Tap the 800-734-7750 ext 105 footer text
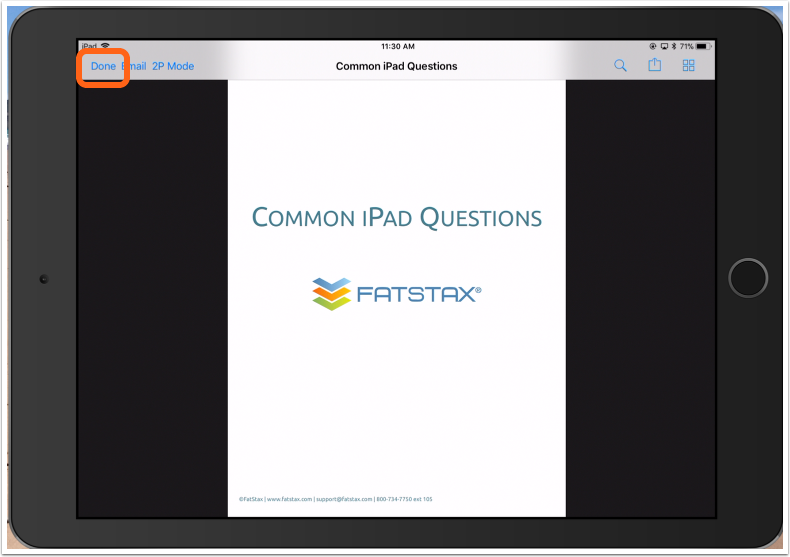The height and width of the screenshot is (557, 790). click(x=405, y=499)
